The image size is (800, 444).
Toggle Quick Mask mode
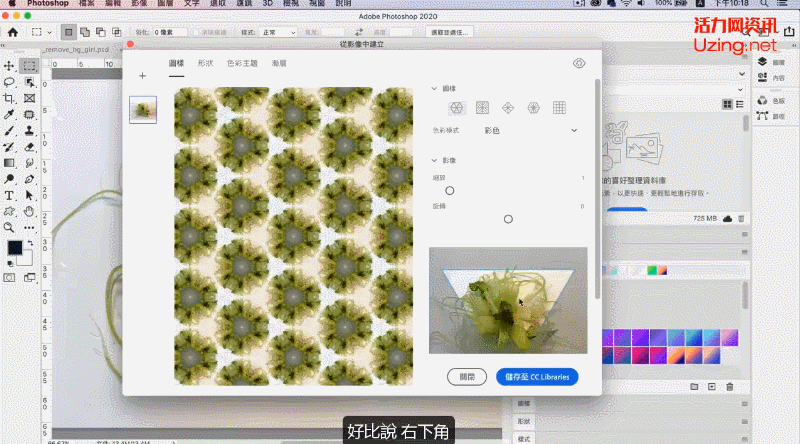coord(9,278)
